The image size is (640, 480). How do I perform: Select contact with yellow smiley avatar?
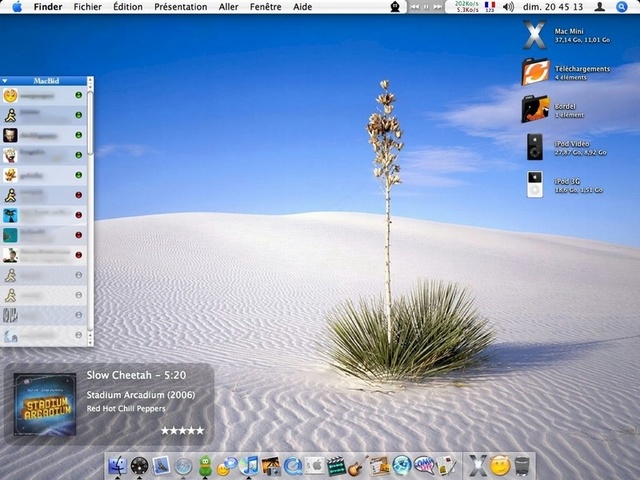[x=44, y=96]
